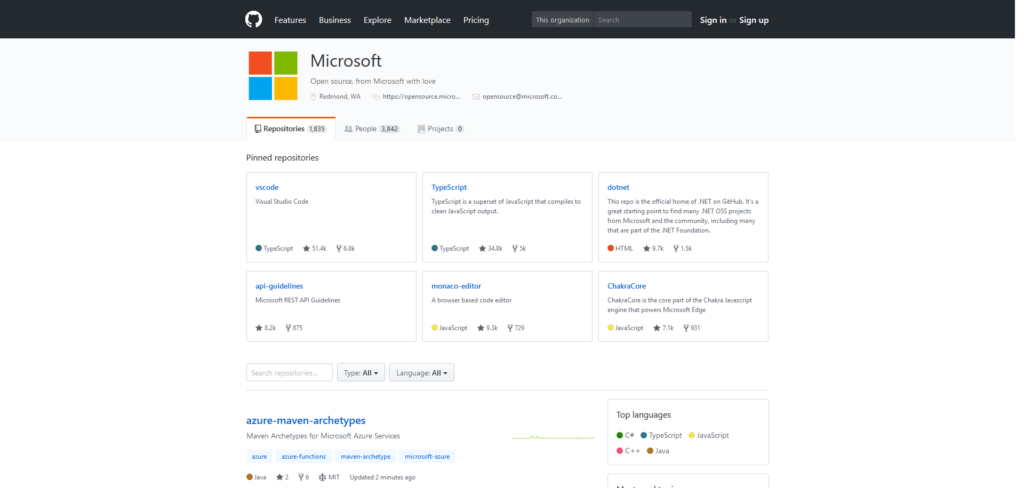Click the Java language label on azure-maven-archetypes
Image resolution: width=1024 pixels, height=488 pixels.
point(260,477)
